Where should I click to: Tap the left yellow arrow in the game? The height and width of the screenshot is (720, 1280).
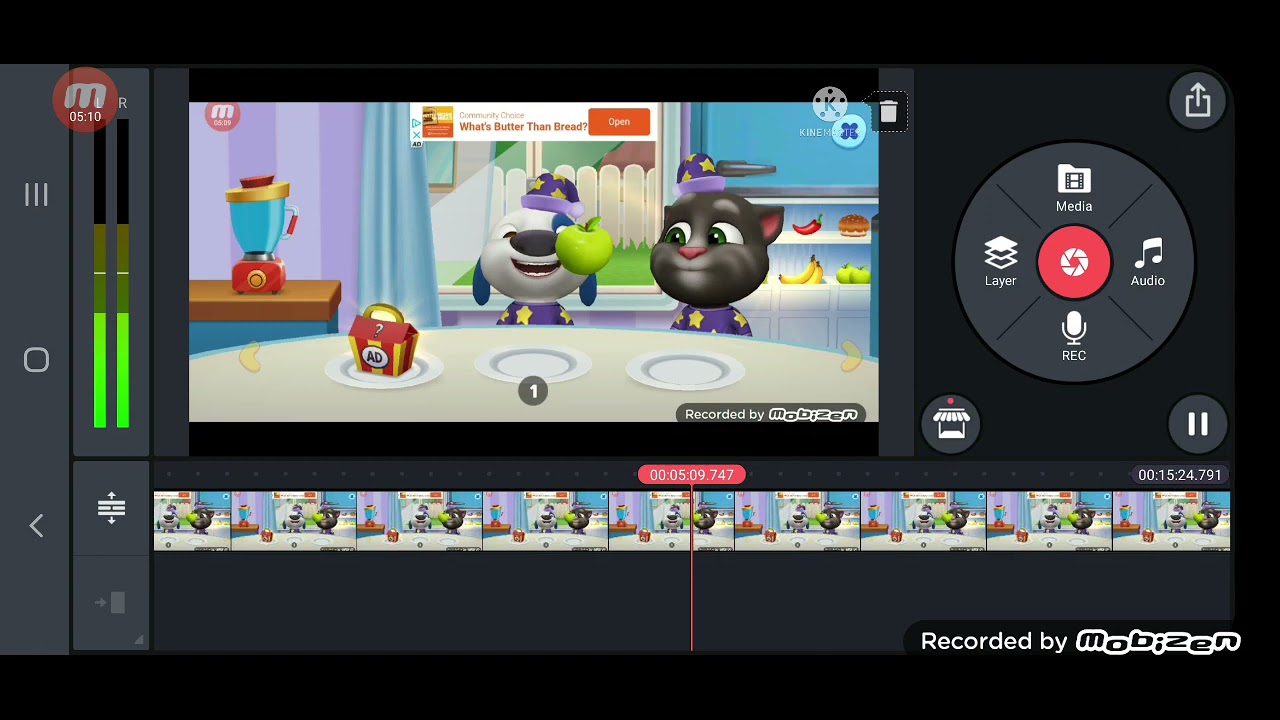[250, 356]
